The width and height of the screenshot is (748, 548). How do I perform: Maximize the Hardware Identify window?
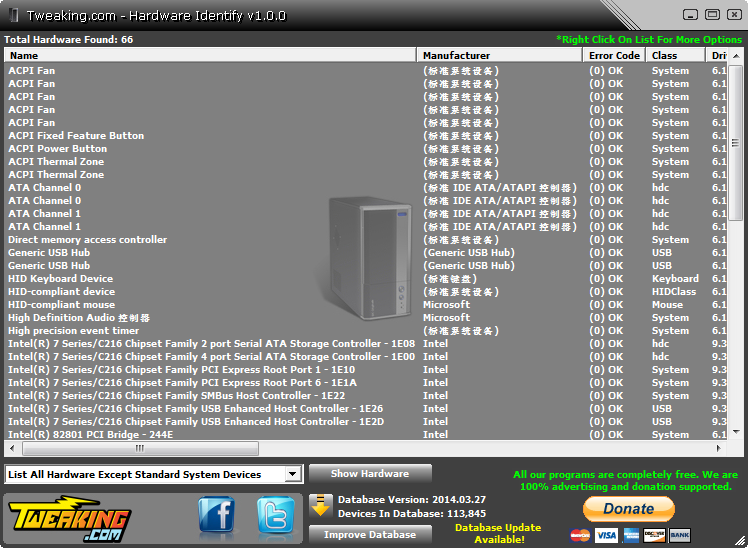click(x=712, y=15)
